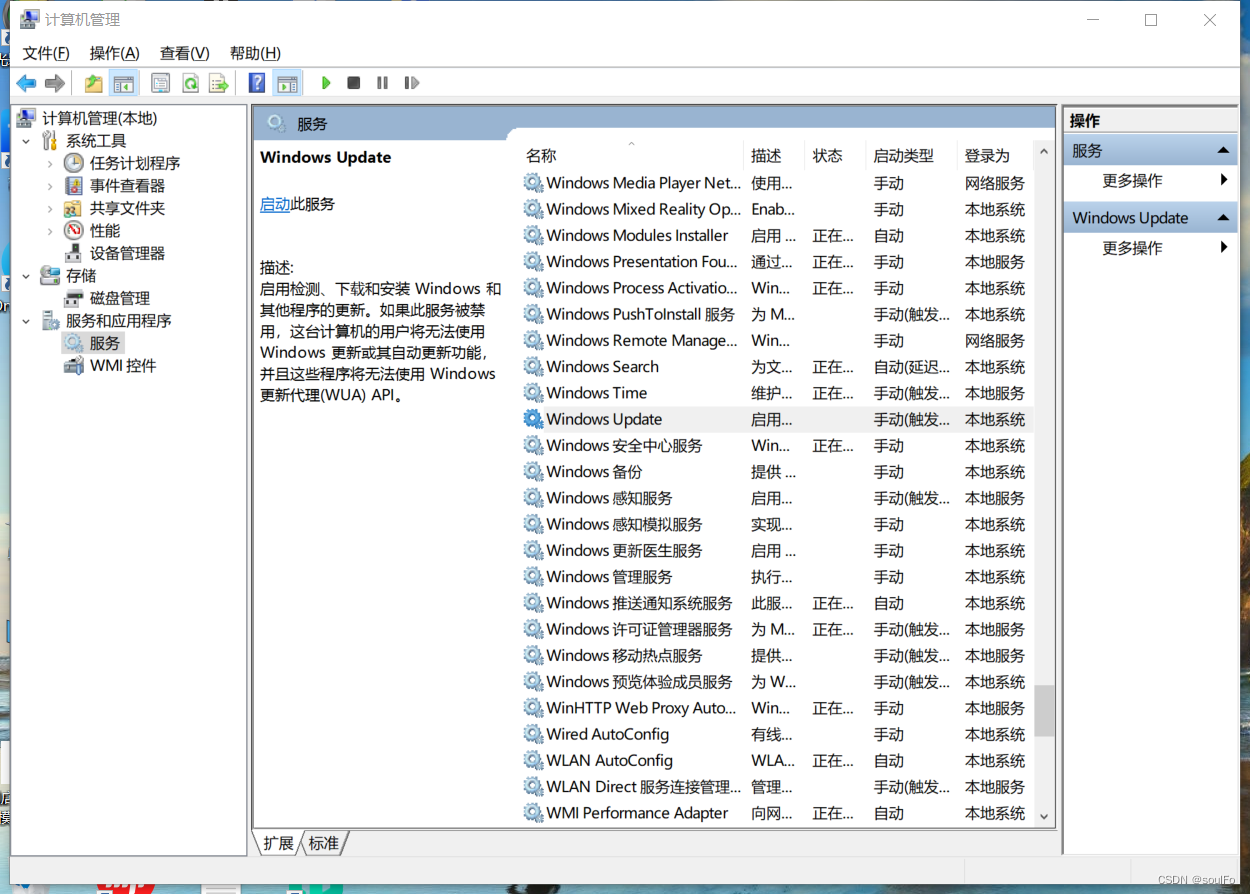The image size is (1250, 894).
Task: Select WMI Performance Adapter service
Action: click(776, 813)
